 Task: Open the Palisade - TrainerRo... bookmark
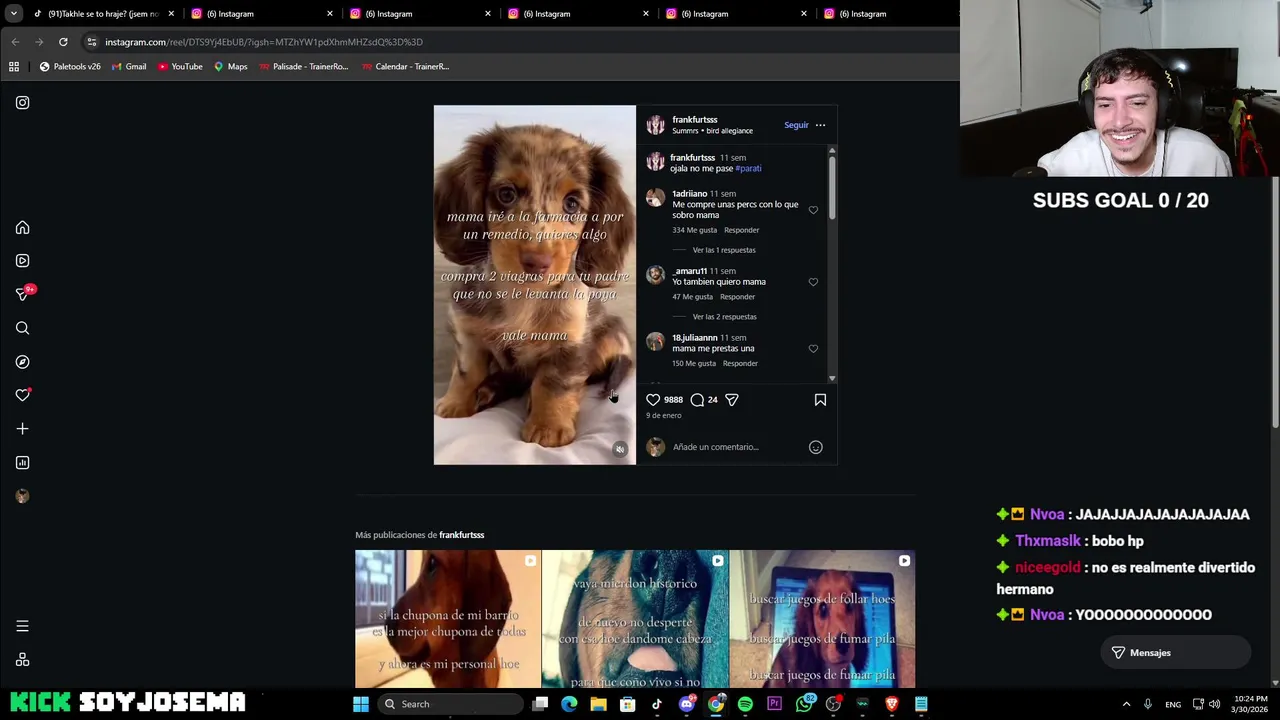pos(303,67)
